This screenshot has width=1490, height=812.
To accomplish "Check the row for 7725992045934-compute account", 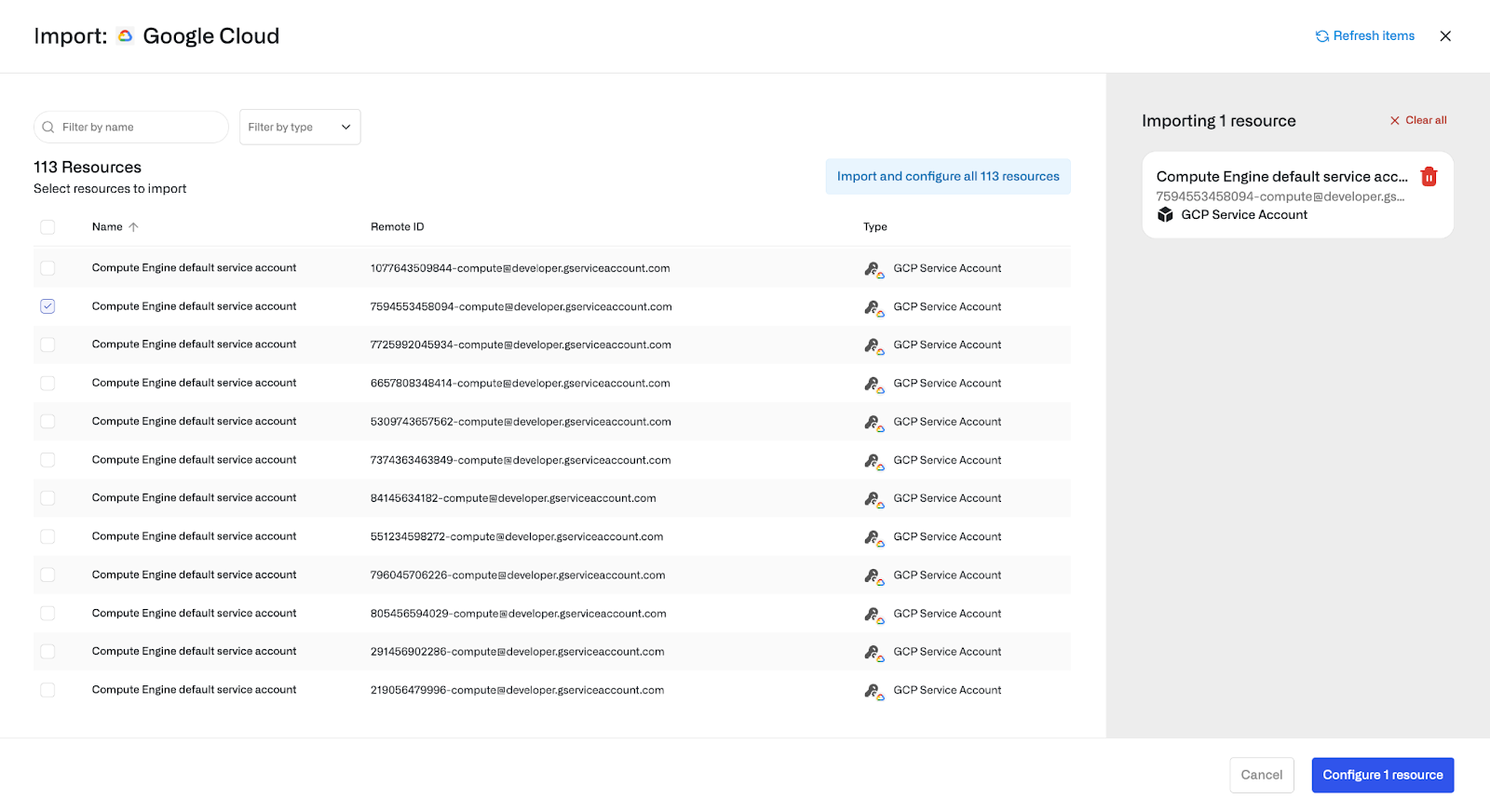I will click(x=47, y=345).
